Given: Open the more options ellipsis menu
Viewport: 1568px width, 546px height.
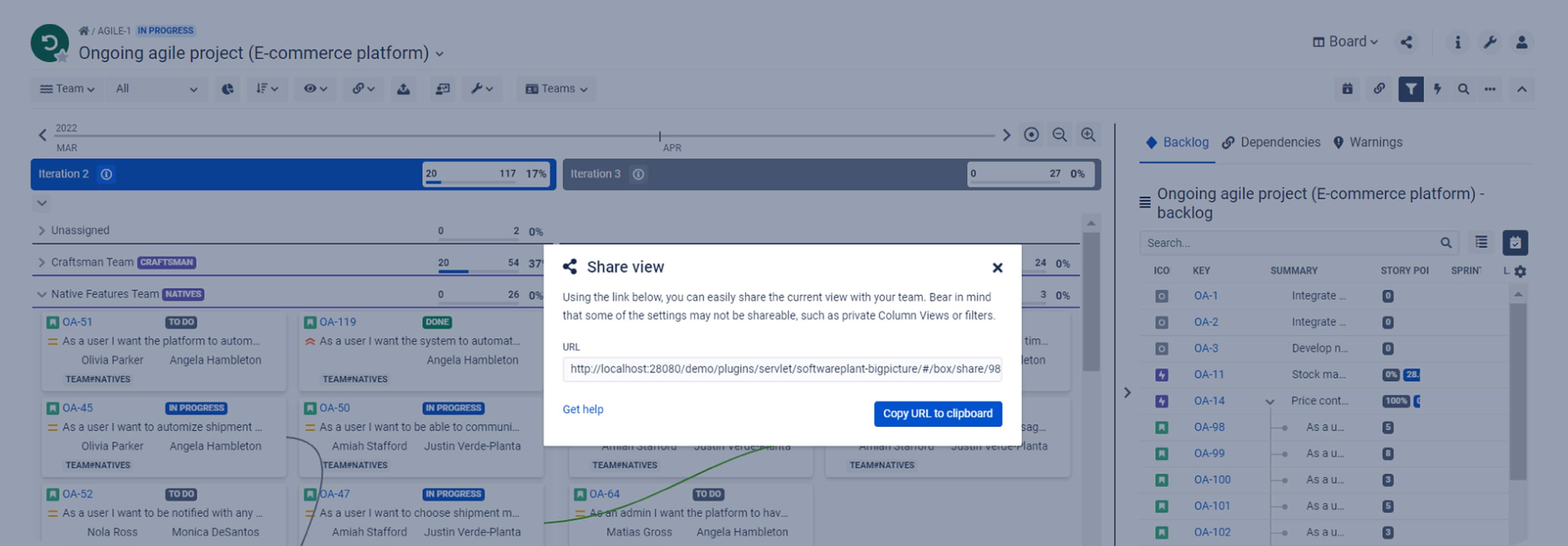Looking at the screenshot, I should click(x=1490, y=89).
